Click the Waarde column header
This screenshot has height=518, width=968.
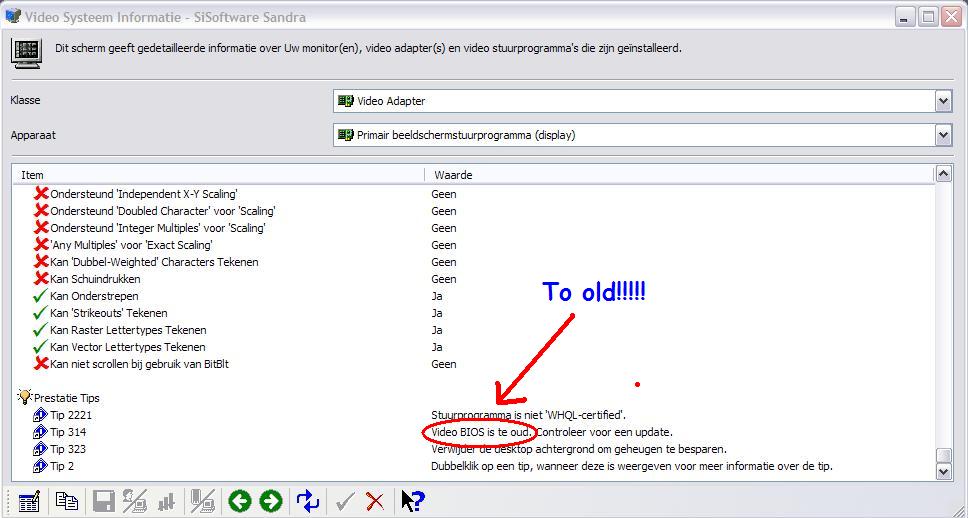(680, 175)
